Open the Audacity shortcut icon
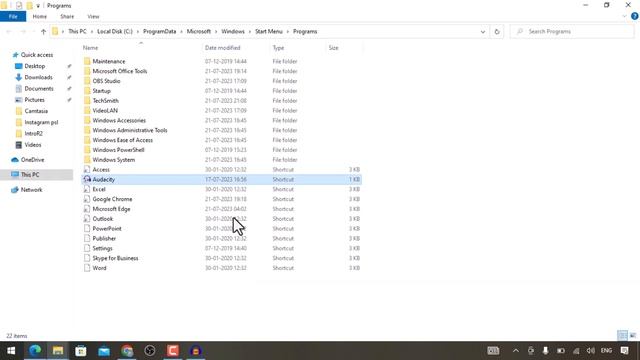Viewport: 640px width, 360px height. 87,179
